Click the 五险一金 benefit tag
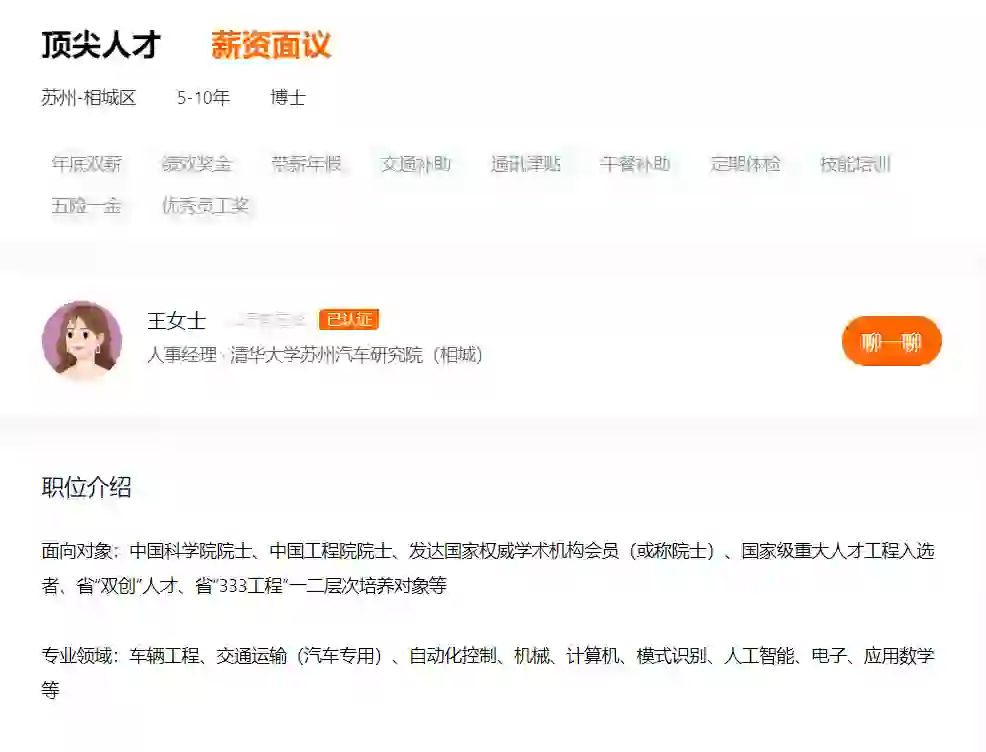The height and width of the screenshot is (752, 986). point(88,207)
